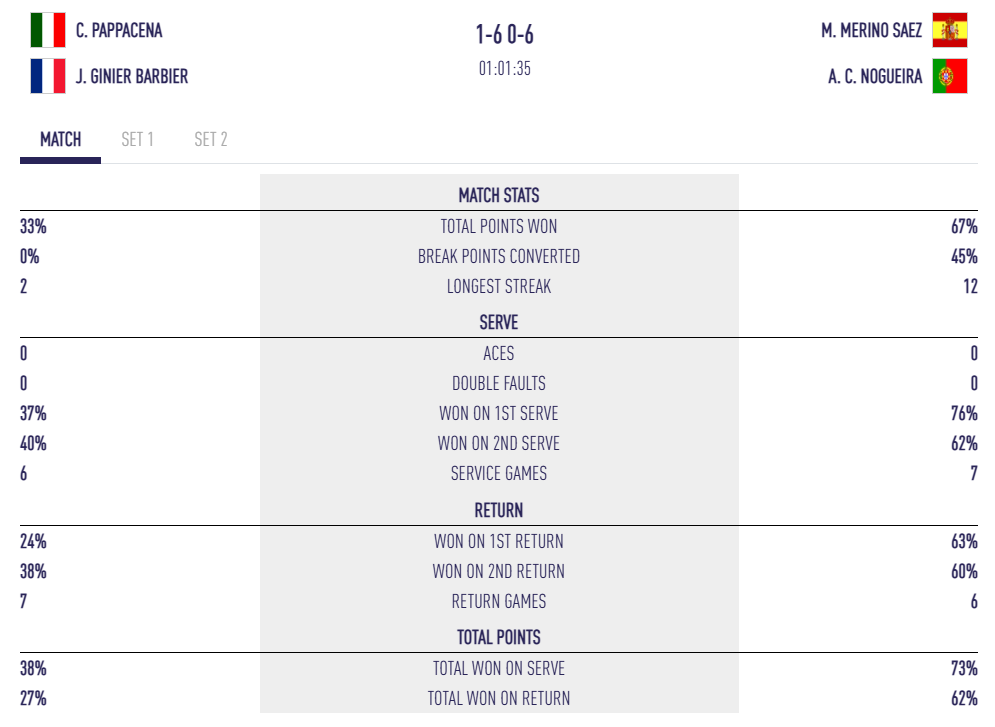Click the RETURN section header
This screenshot has width=995, height=727.
[499, 510]
